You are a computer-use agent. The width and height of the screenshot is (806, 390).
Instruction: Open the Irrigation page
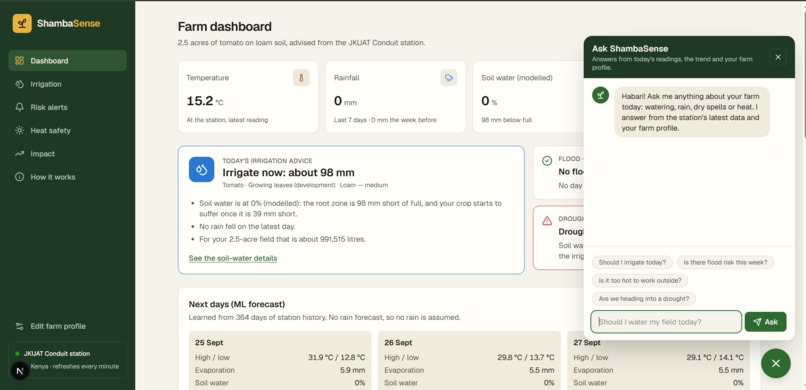point(67,84)
